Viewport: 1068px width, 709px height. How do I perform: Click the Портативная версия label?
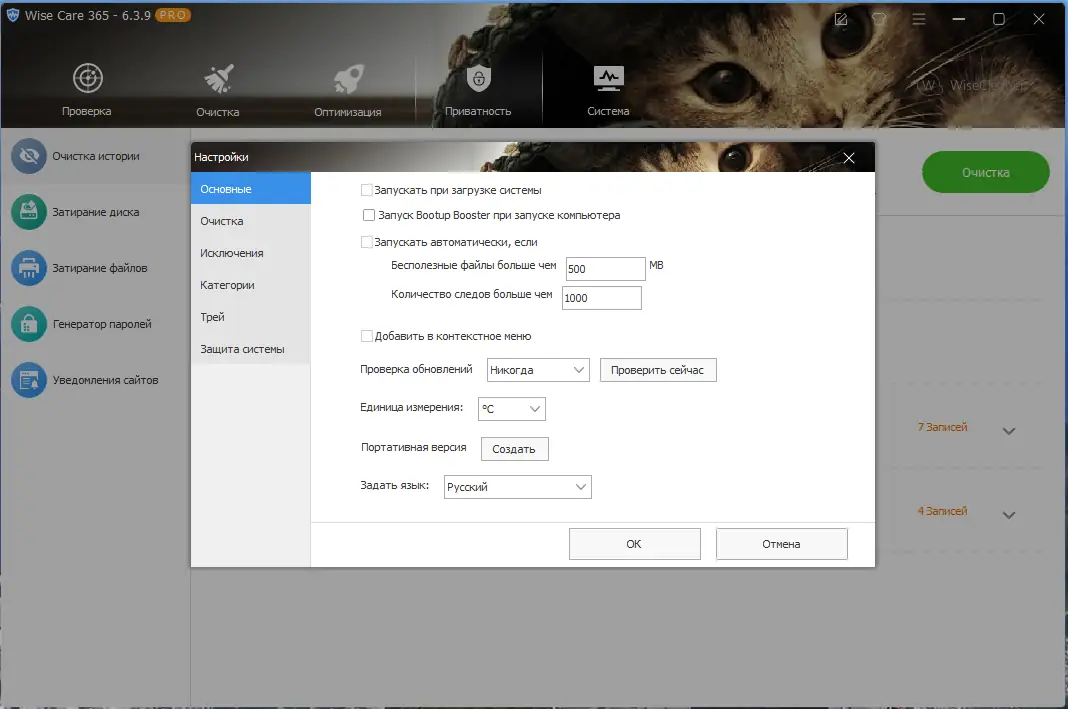(x=413, y=447)
